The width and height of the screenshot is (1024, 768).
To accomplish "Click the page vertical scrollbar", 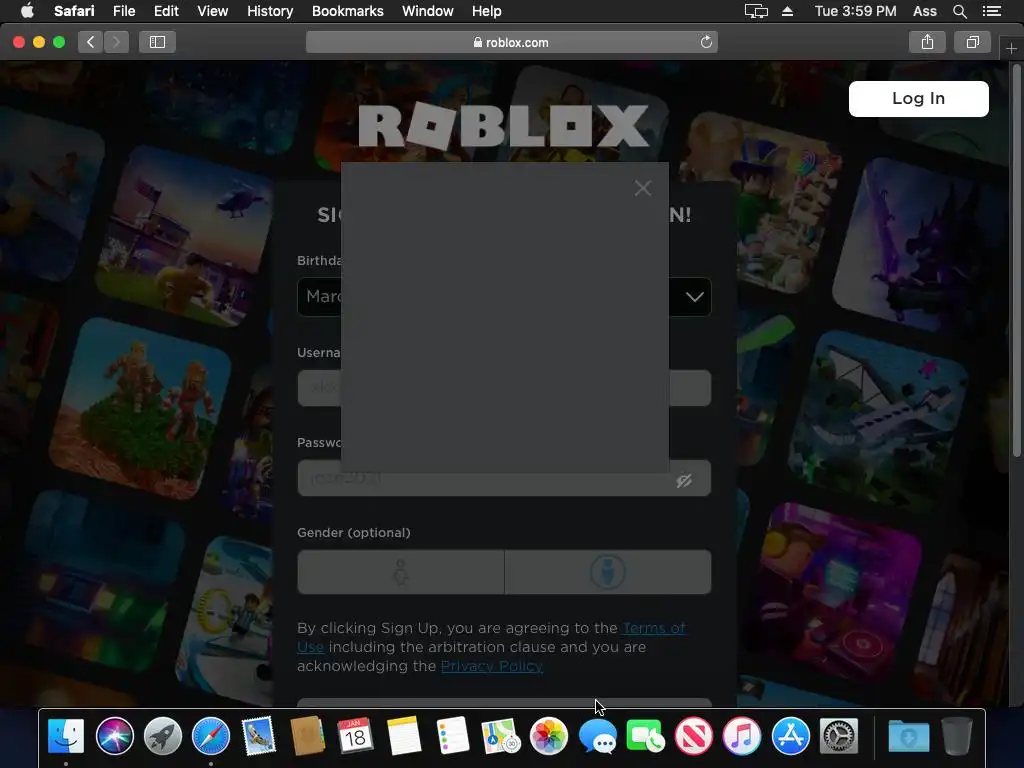I will [1017, 261].
